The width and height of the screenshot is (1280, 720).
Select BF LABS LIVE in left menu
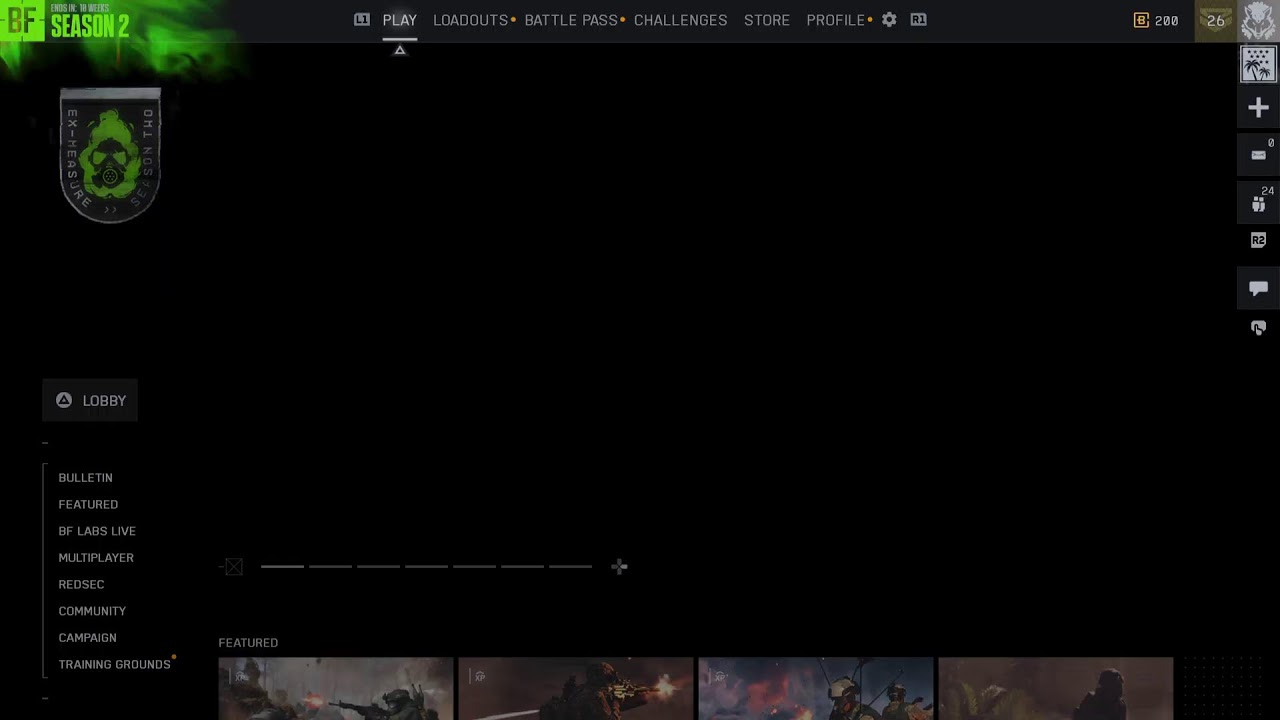(97, 531)
